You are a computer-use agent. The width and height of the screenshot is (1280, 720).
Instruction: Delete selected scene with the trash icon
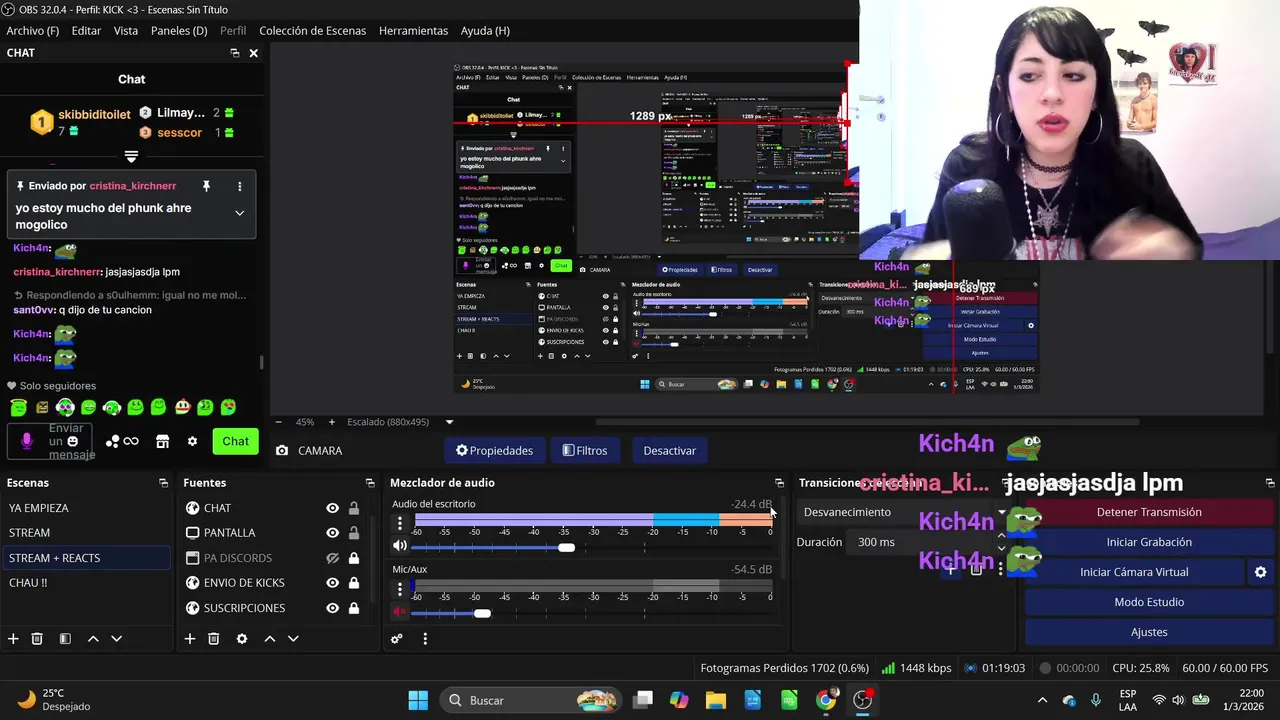[37, 639]
